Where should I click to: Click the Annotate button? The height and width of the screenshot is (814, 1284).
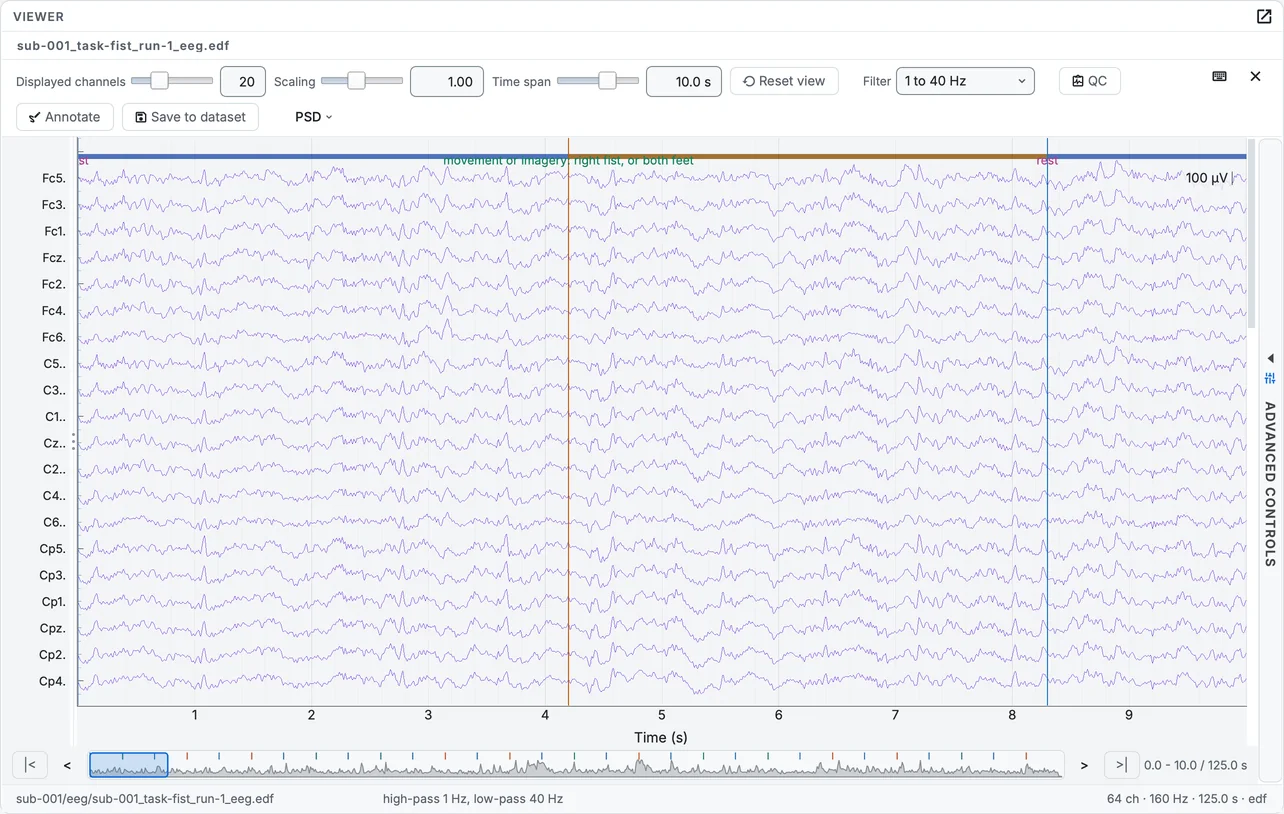click(x=65, y=117)
